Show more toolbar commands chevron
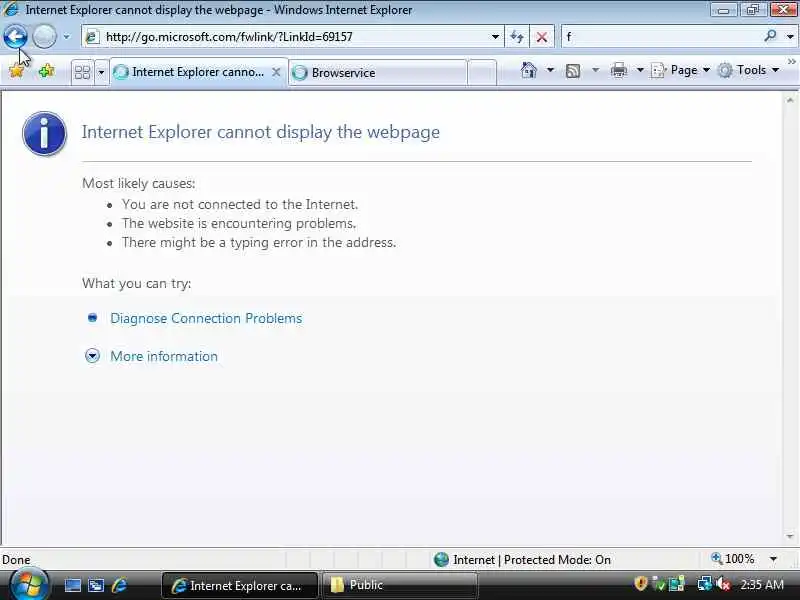The width and height of the screenshot is (800, 600). (792, 62)
